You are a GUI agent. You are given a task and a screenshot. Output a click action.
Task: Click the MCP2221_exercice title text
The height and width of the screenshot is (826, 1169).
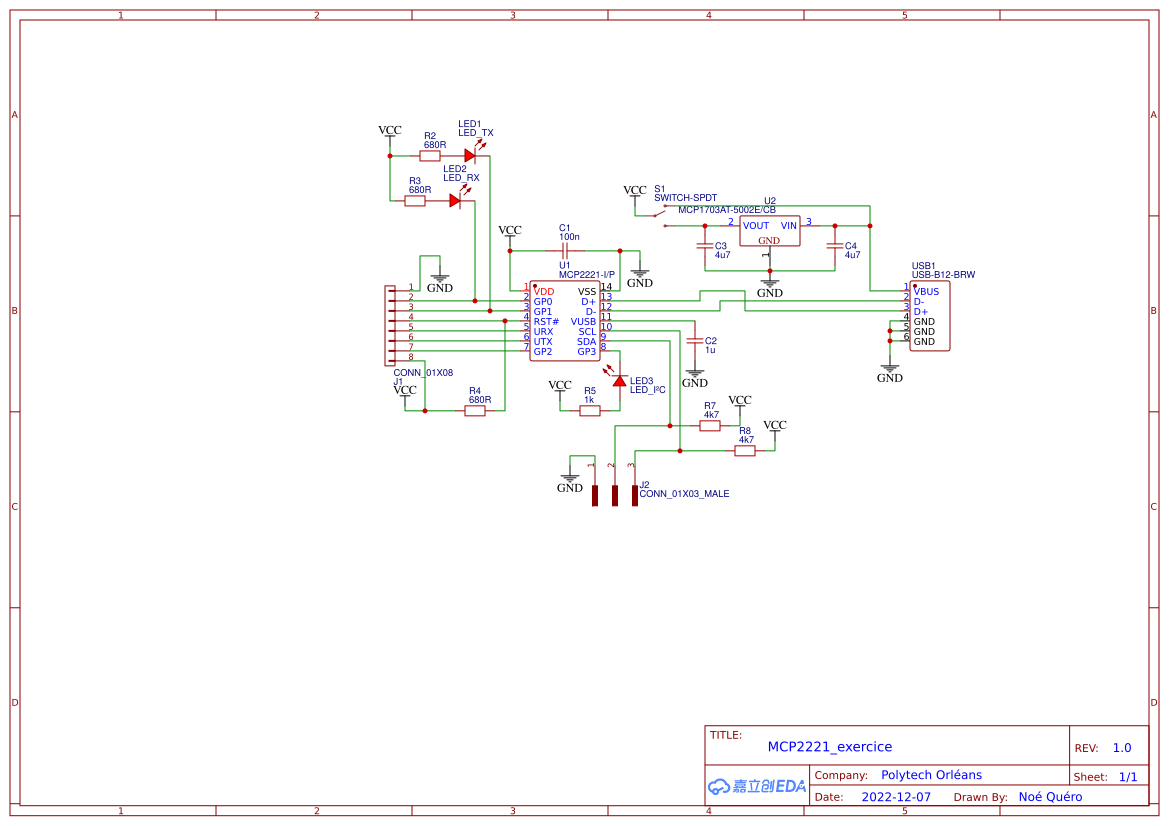pyautogui.click(x=830, y=746)
